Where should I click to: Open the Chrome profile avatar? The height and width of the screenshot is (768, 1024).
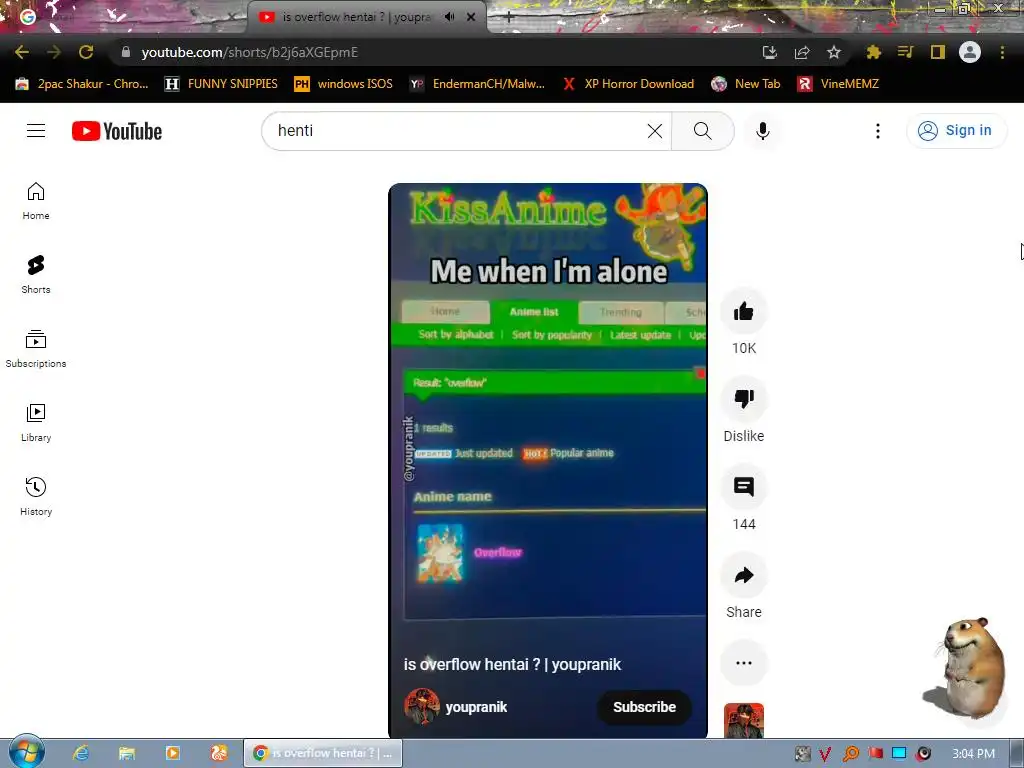pos(970,52)
